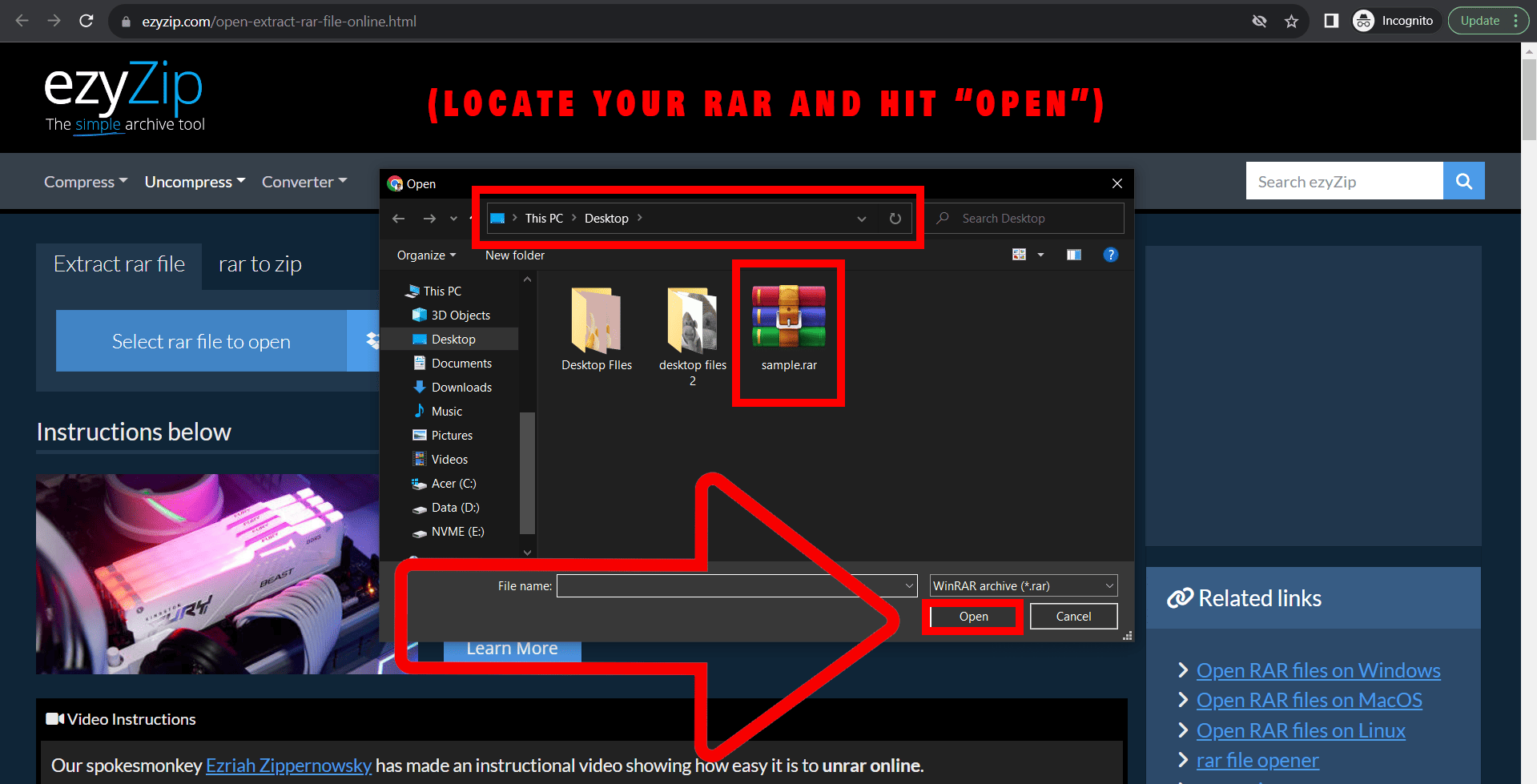The image size is (1537, 784).
Task: Click the help question mark icon
Action: click(x=1111, y=255)
